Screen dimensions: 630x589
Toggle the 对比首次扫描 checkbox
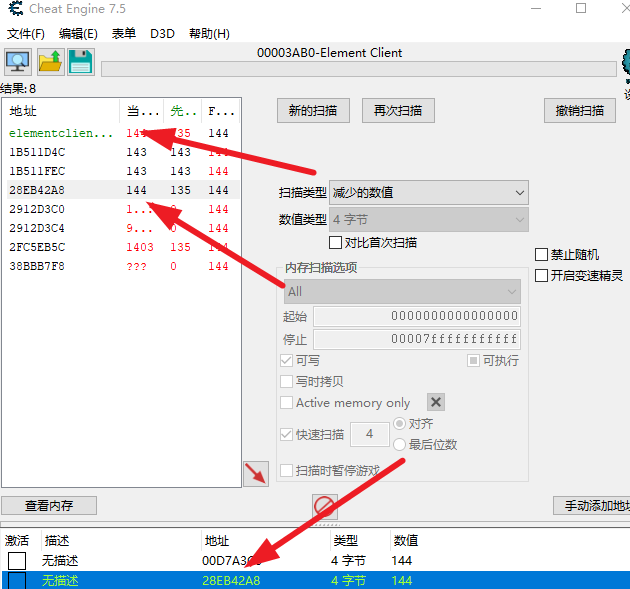335,243
